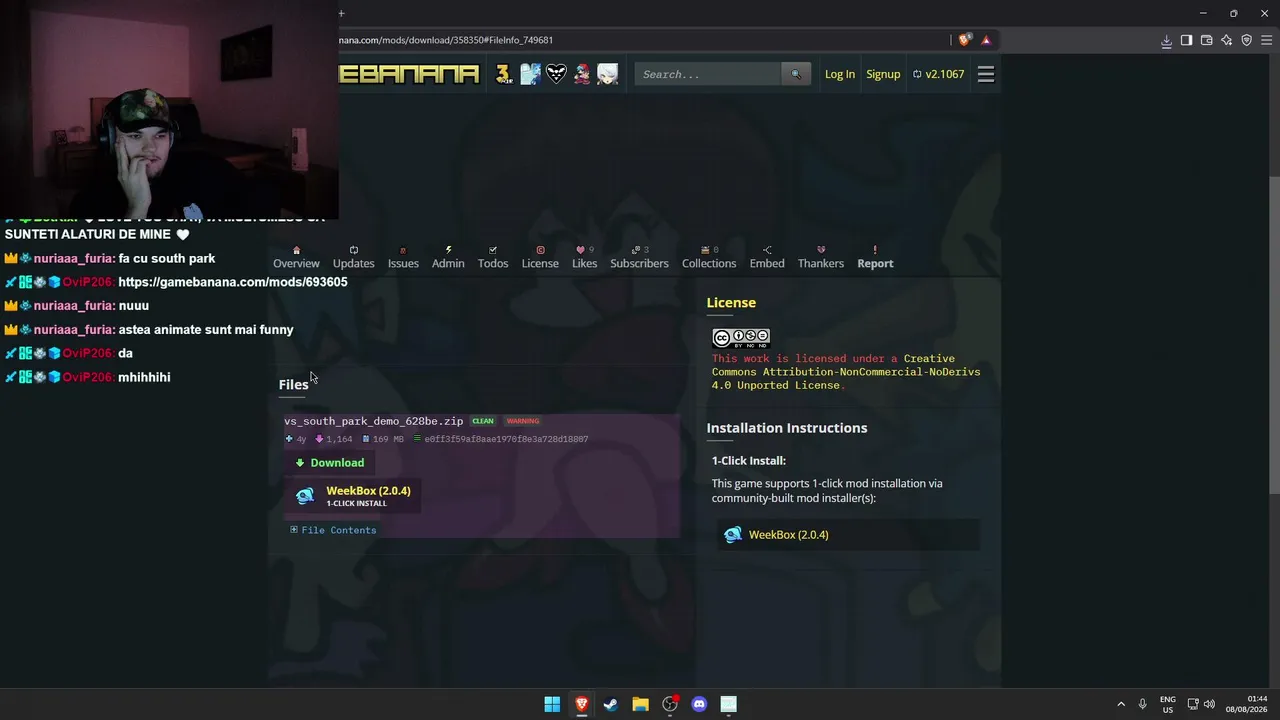Click the 1,164 downloads count
Screen dimensions: 1280x720
pos(334,439)
